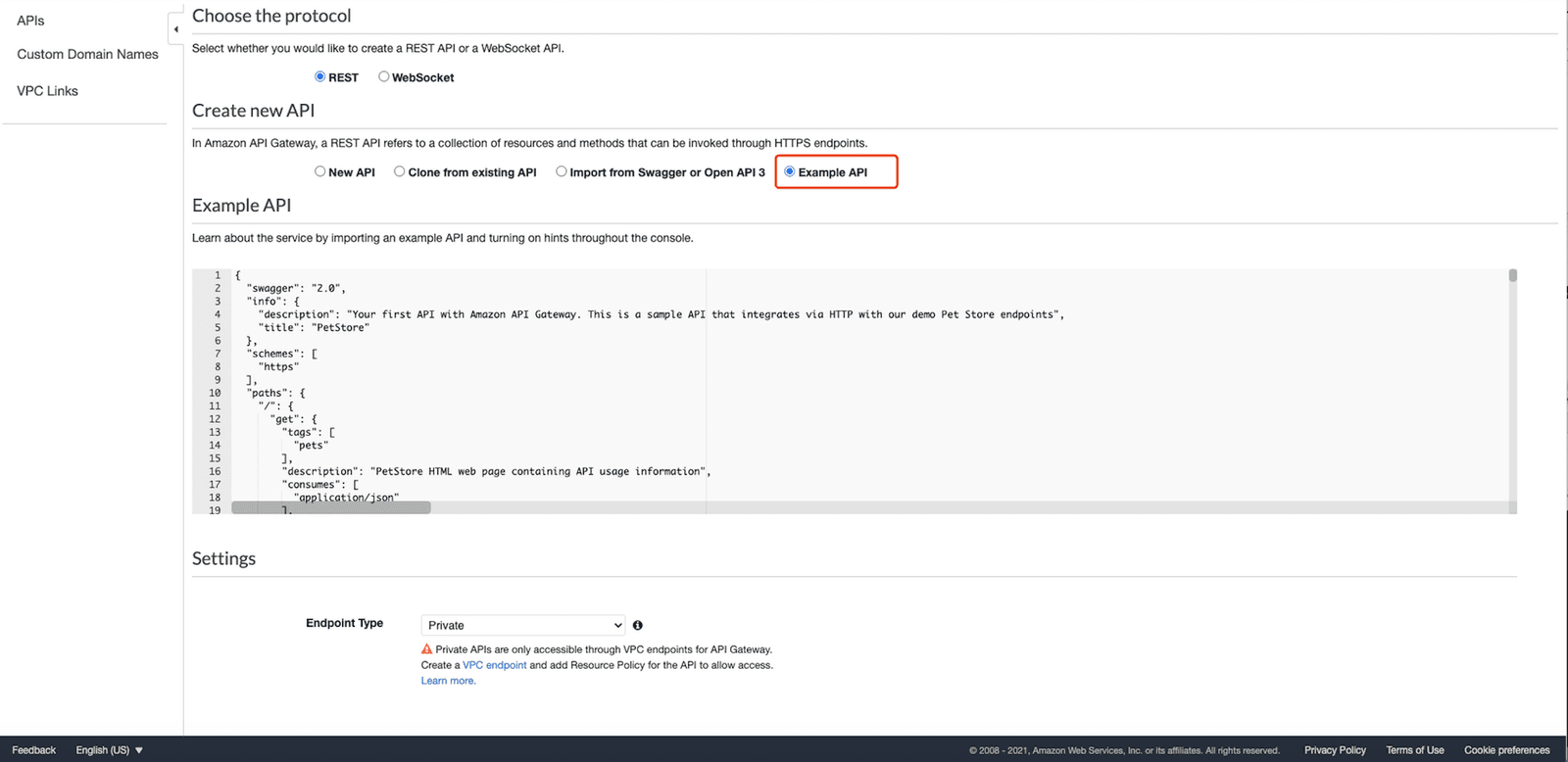Click the Learn more link

448,681
